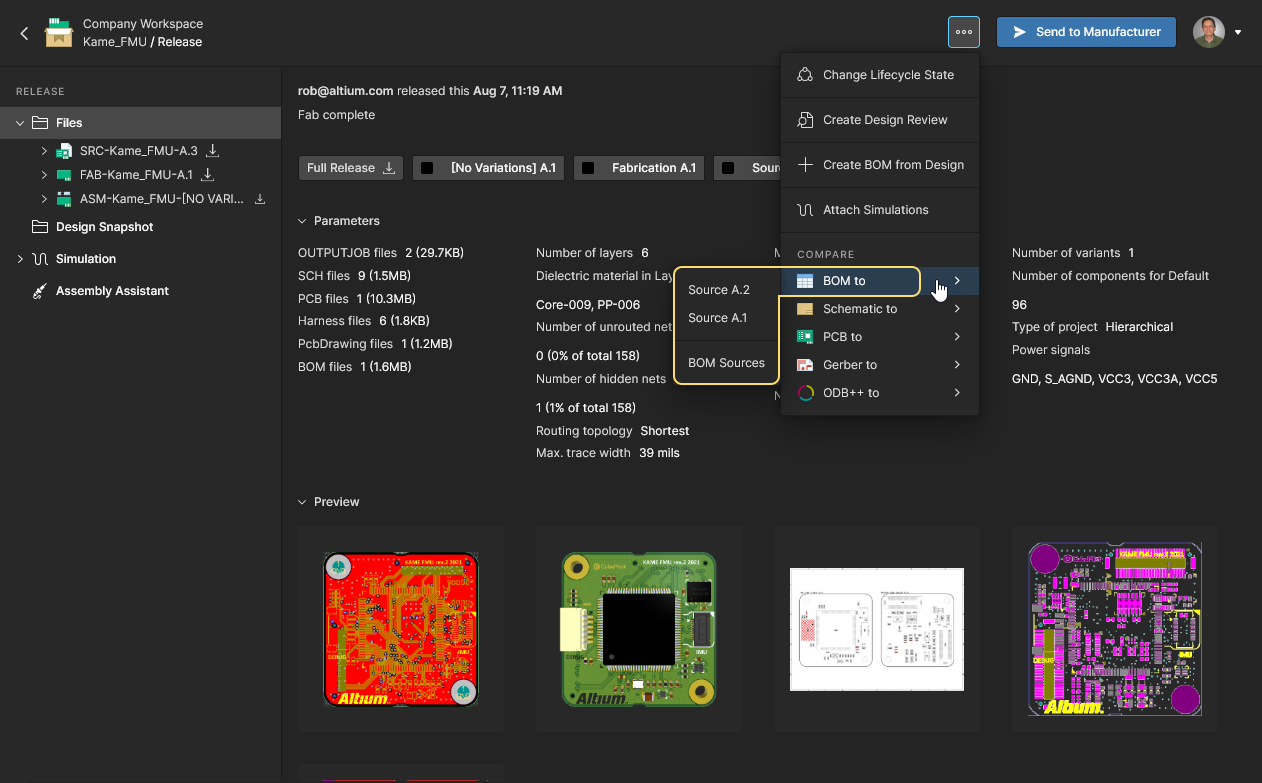Viewport: 1262px width, 783px height.
Task: Click the BOM table icon in menu
Action: (805, 281)
